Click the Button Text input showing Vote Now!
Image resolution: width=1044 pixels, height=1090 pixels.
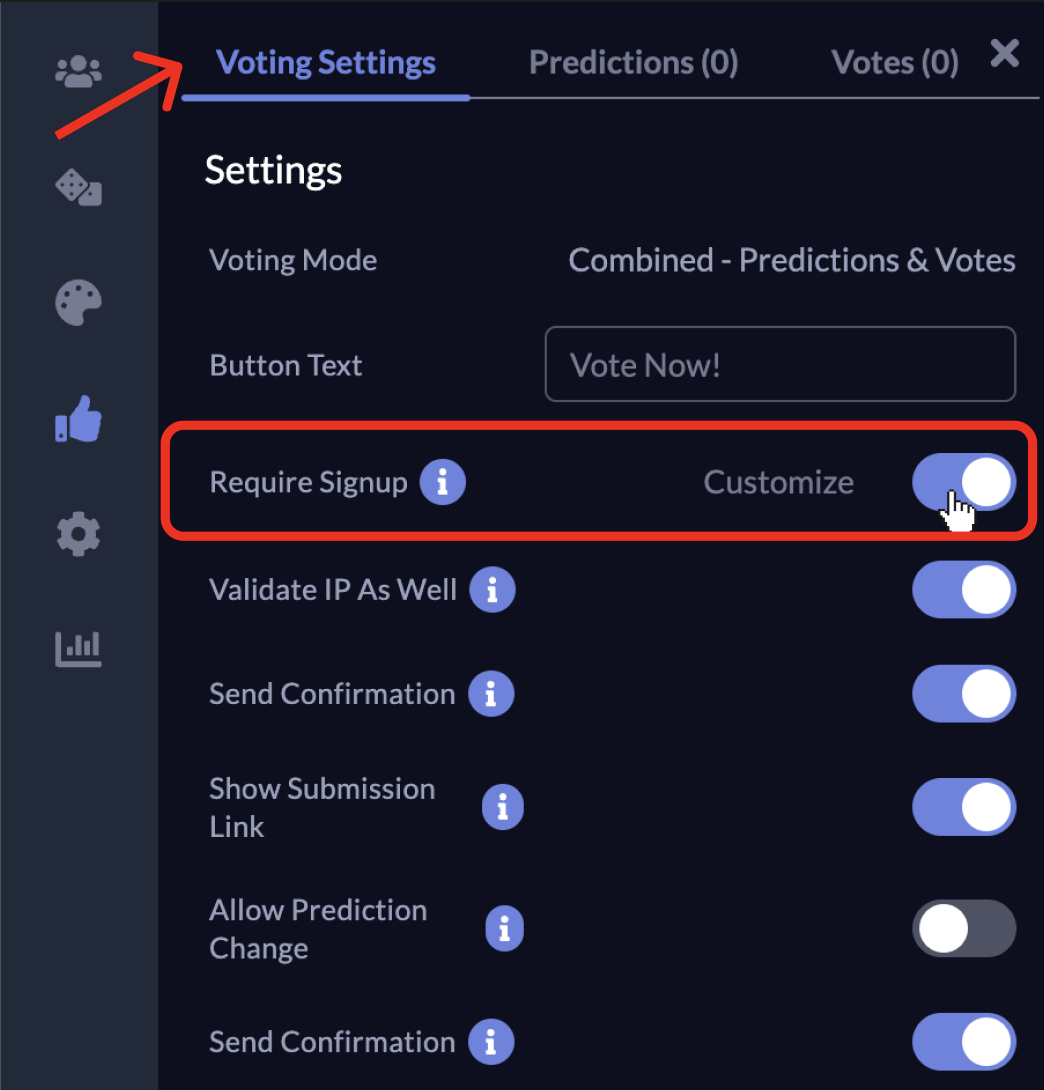click(x=780, y=364)
